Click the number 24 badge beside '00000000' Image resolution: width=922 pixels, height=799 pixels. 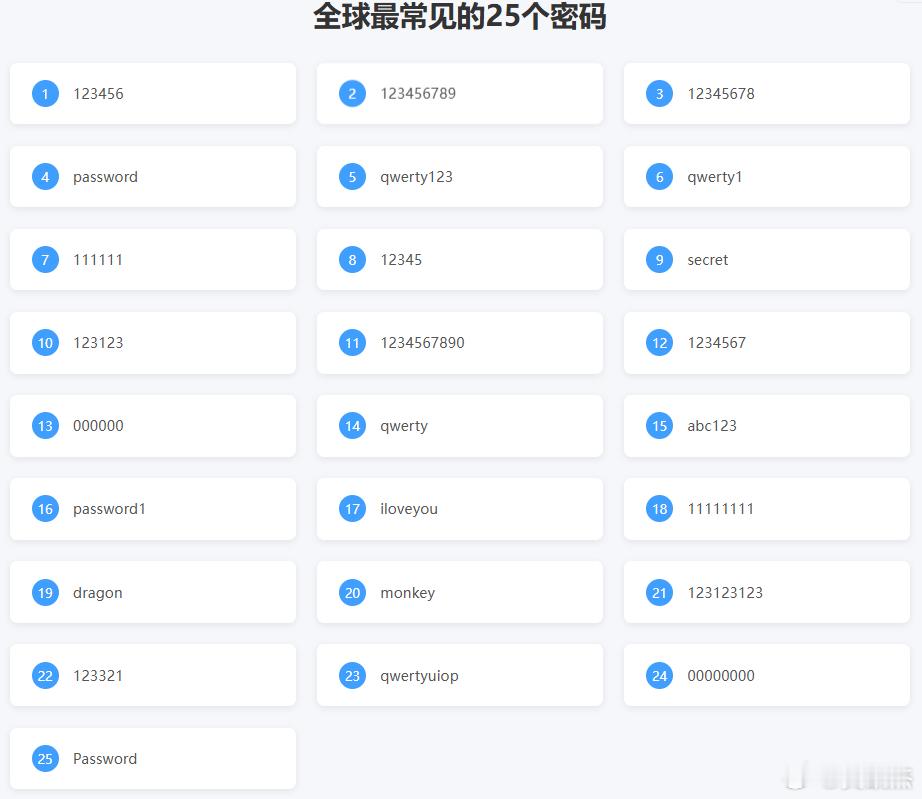pos(659,675)
